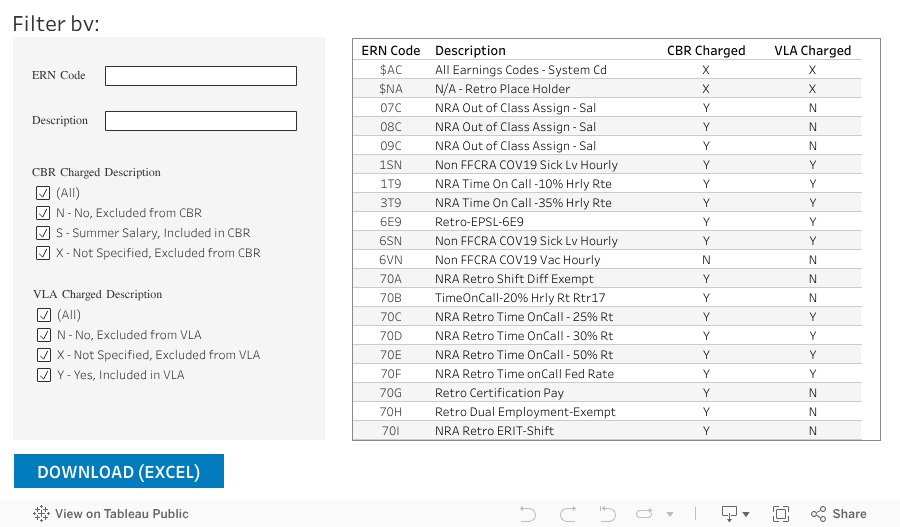Expand the Download options caret
Viewport: 900px width, 527px height.
pos(746,514)
